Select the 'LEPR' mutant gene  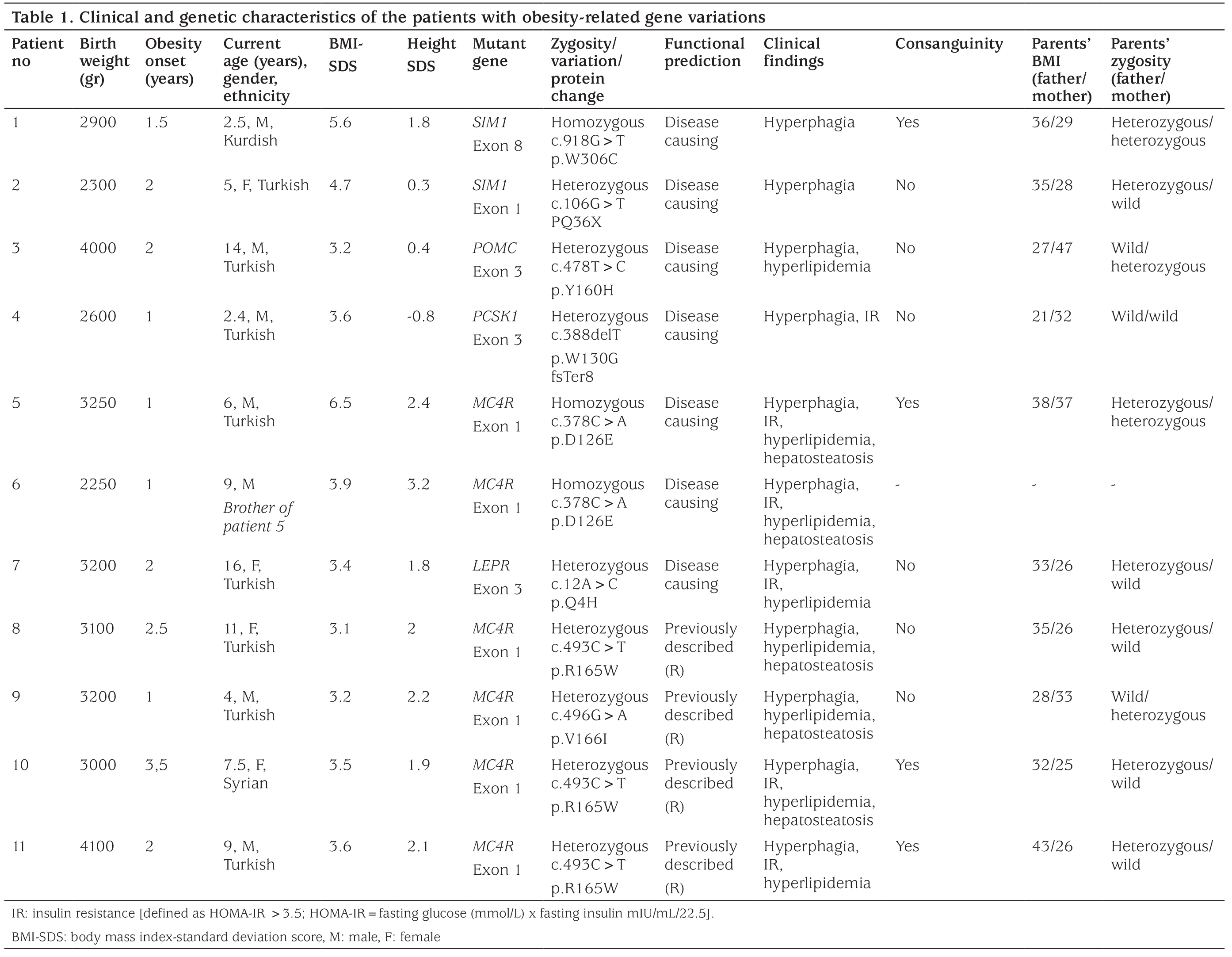(491, 565)
